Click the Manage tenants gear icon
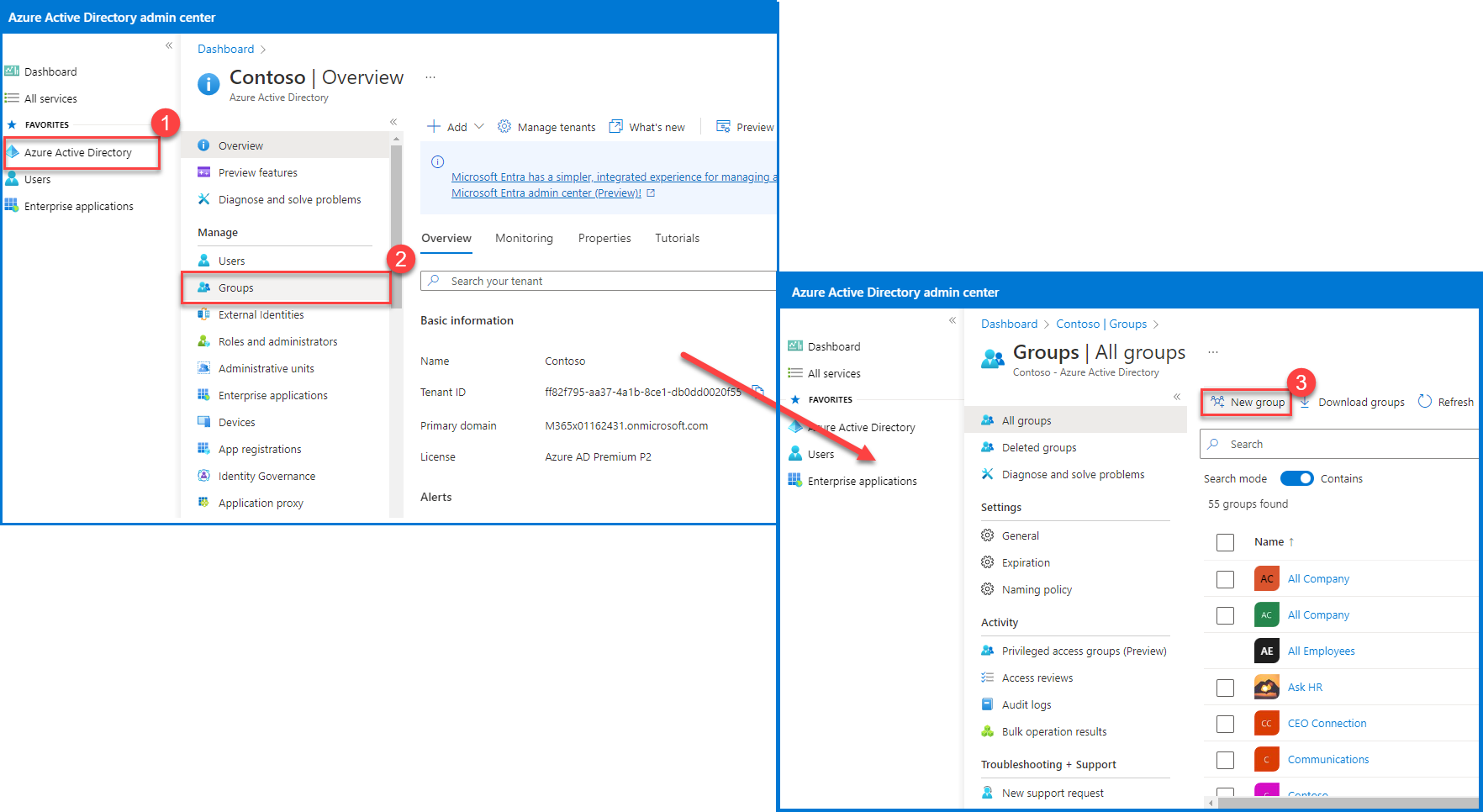This screenshot has height=812, width=1483. (504, 127)
